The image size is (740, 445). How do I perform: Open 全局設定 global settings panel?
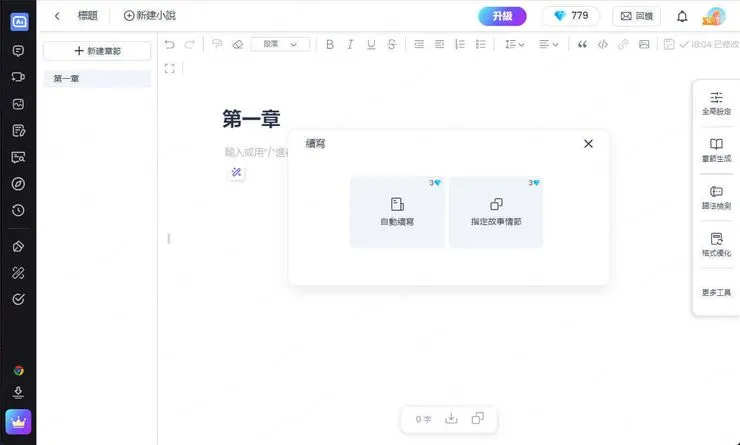pos(716,103)
